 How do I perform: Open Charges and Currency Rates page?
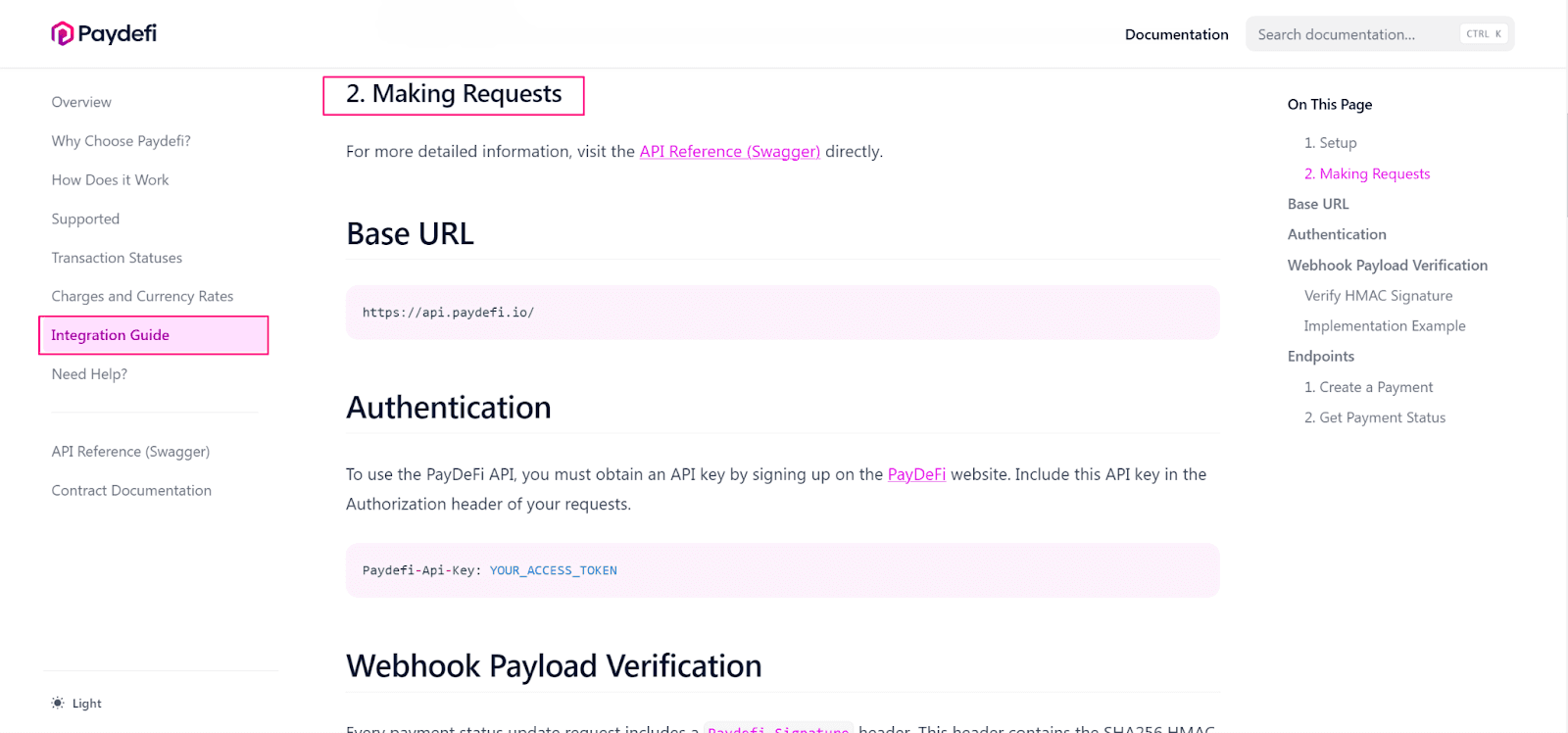[x=142, y=296]
